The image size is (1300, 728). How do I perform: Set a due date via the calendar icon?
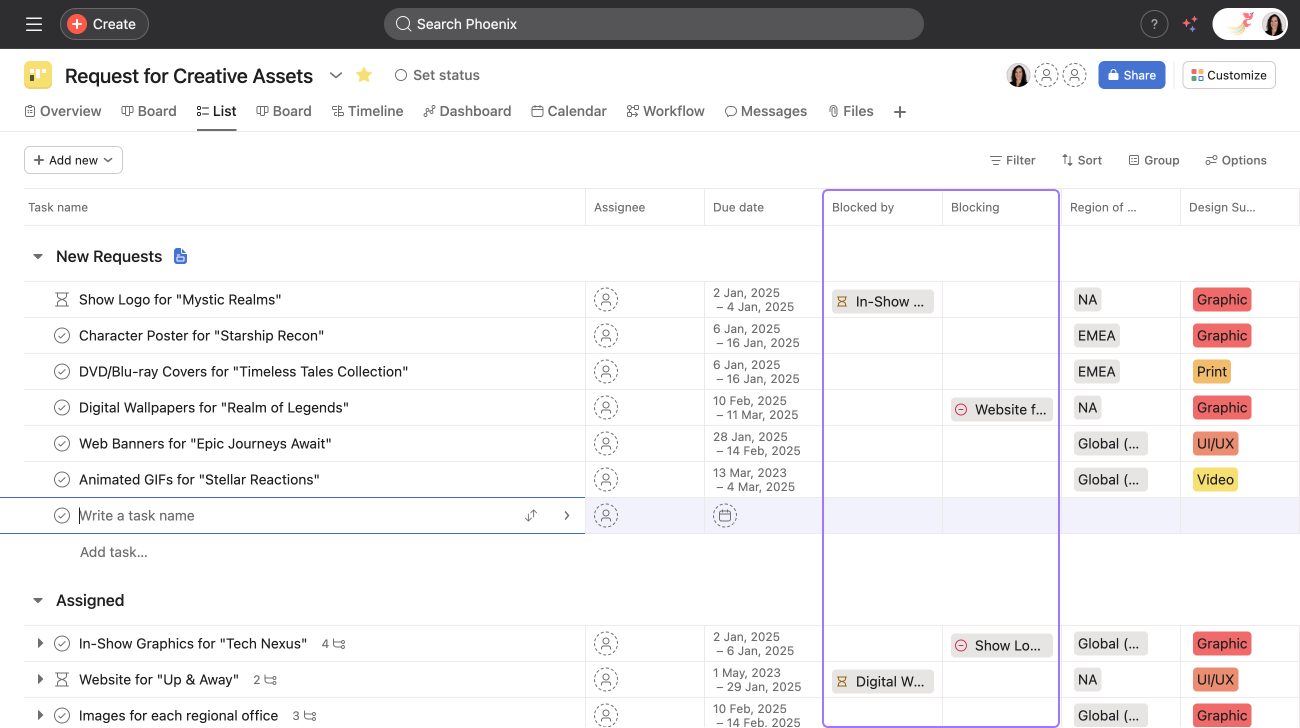click(724, 515)
